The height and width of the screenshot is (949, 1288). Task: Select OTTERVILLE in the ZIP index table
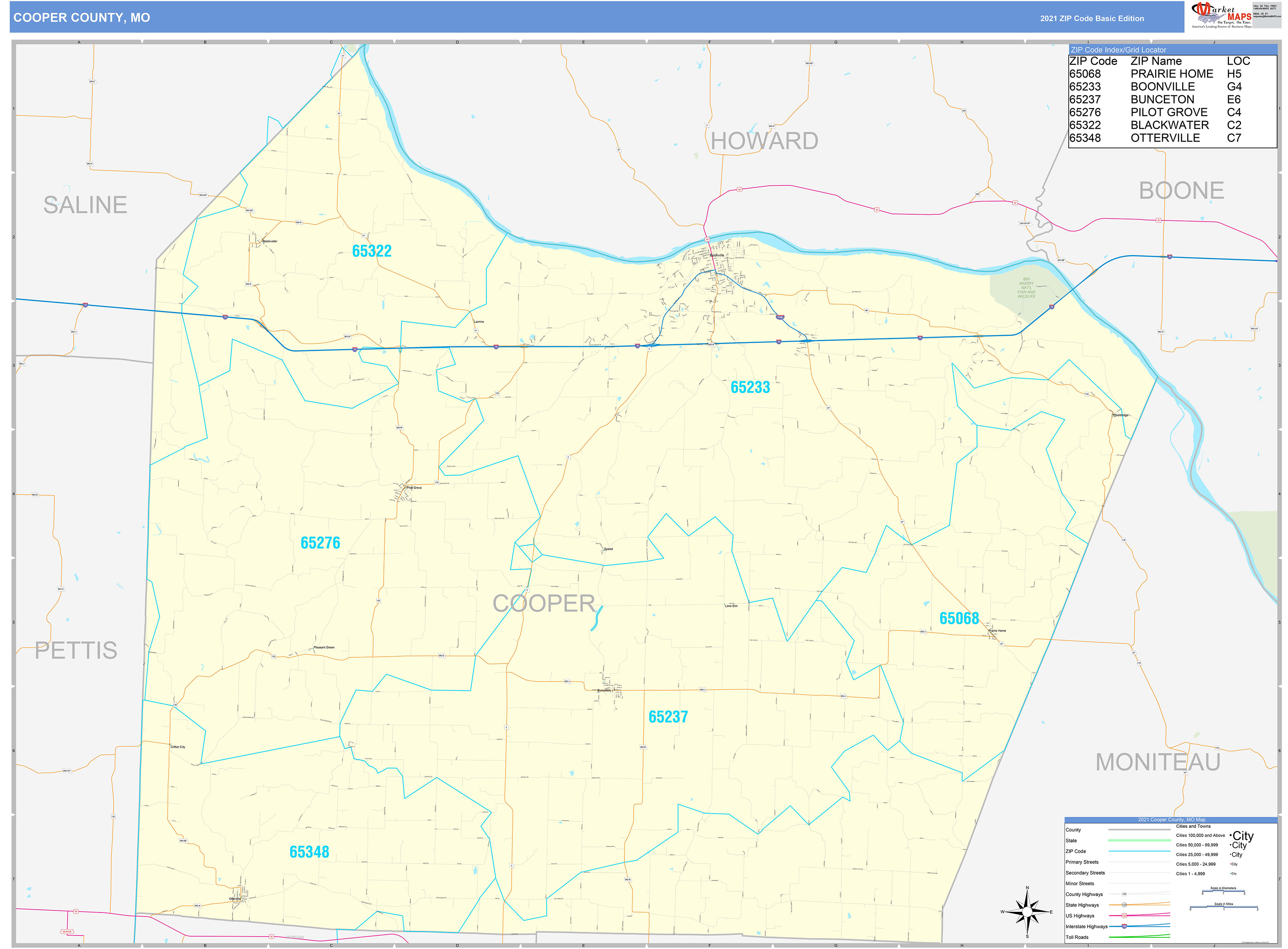pos(1165,138)
